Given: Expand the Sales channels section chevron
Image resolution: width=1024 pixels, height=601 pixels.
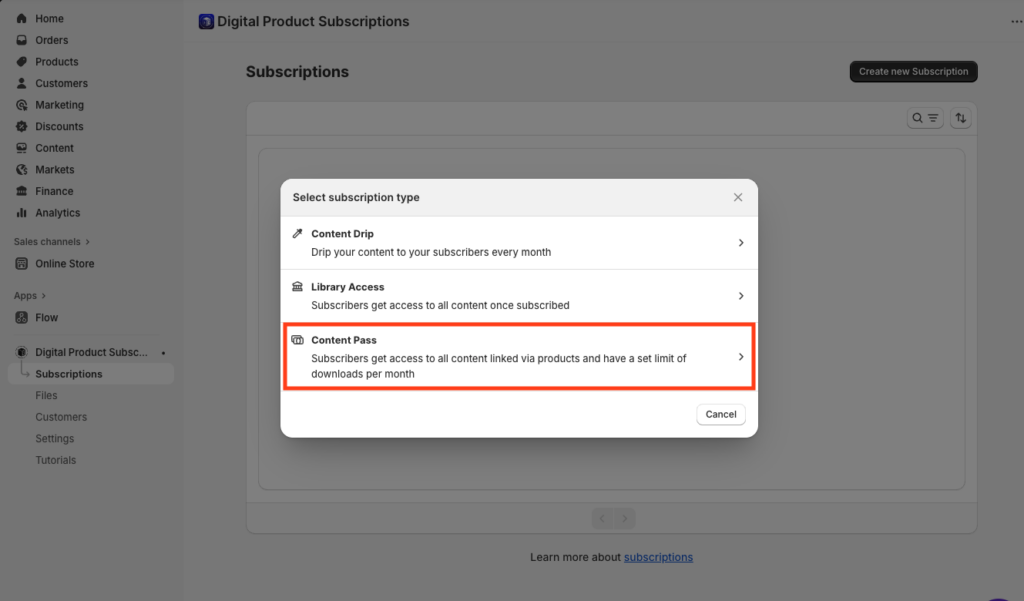Looking at the screenshot, I should pyautogui.click(x=88, y=242).
